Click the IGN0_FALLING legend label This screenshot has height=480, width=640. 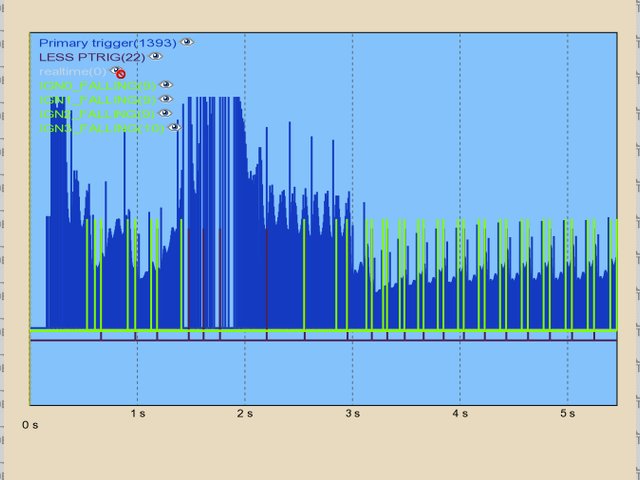(x=97, y=86)
